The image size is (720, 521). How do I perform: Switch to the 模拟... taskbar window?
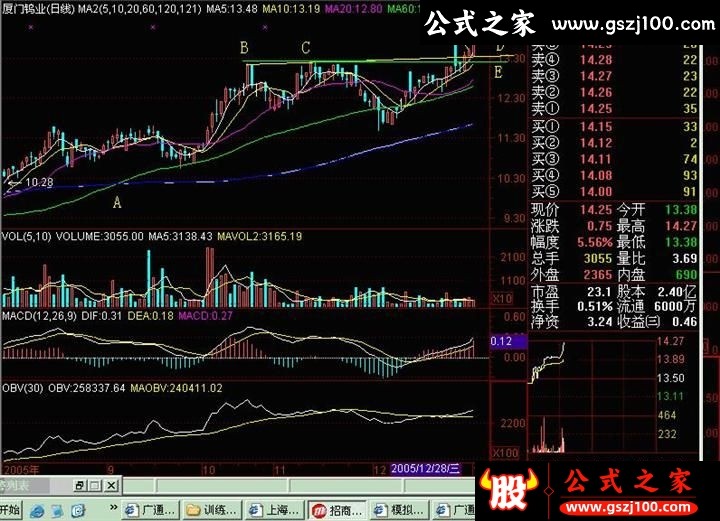tap(399, 510)
